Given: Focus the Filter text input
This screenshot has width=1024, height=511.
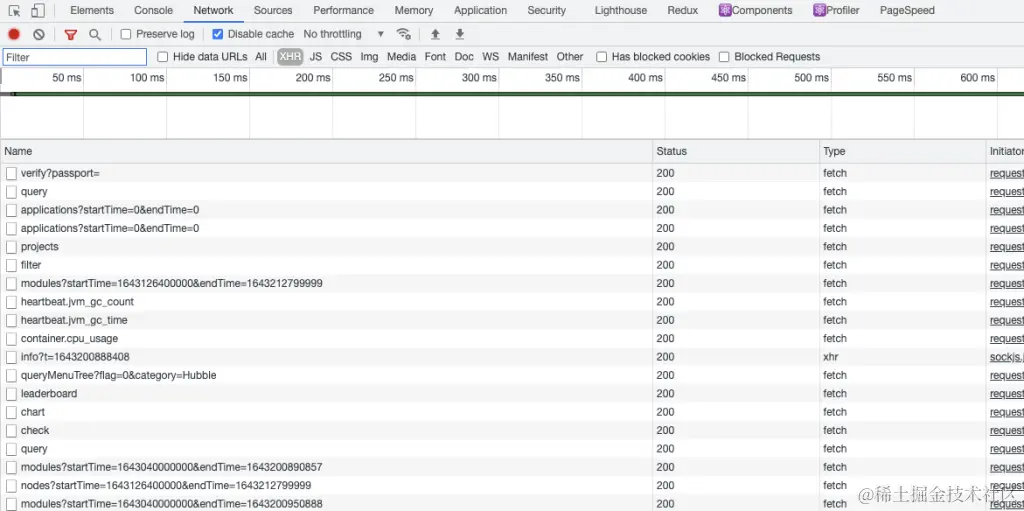Looking at the screenshot, I should (75, 57).
